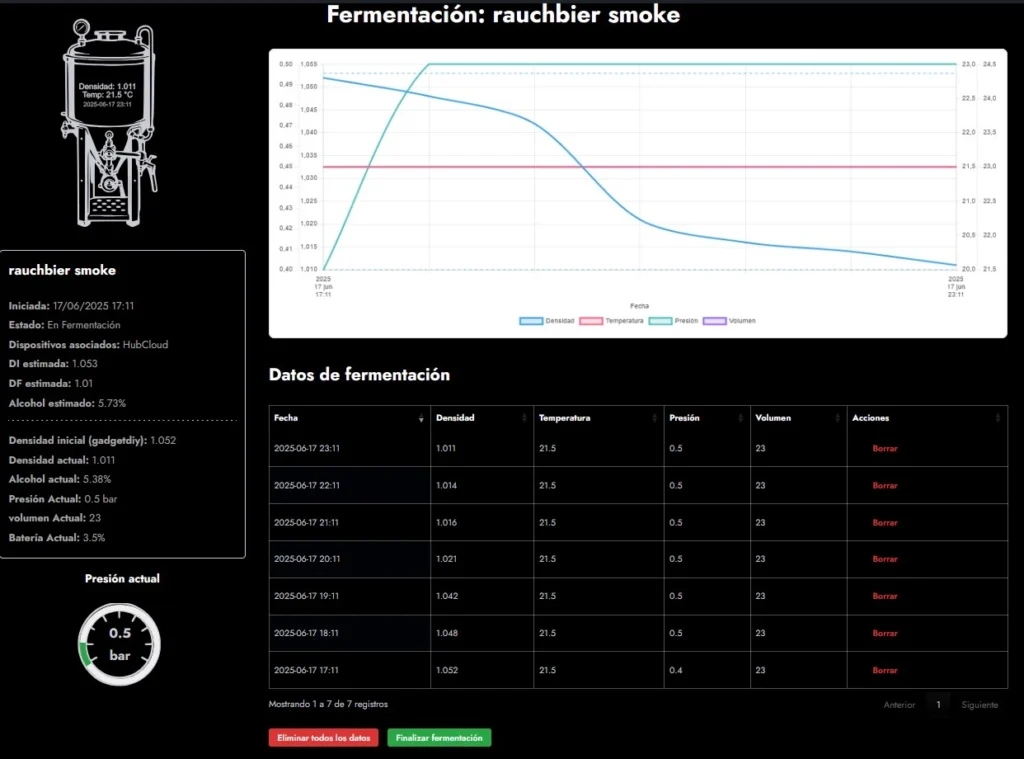This screenshot has width=1024, height=759.
Task: Sort table by Densidad column arrow
Action: (522, 419)
